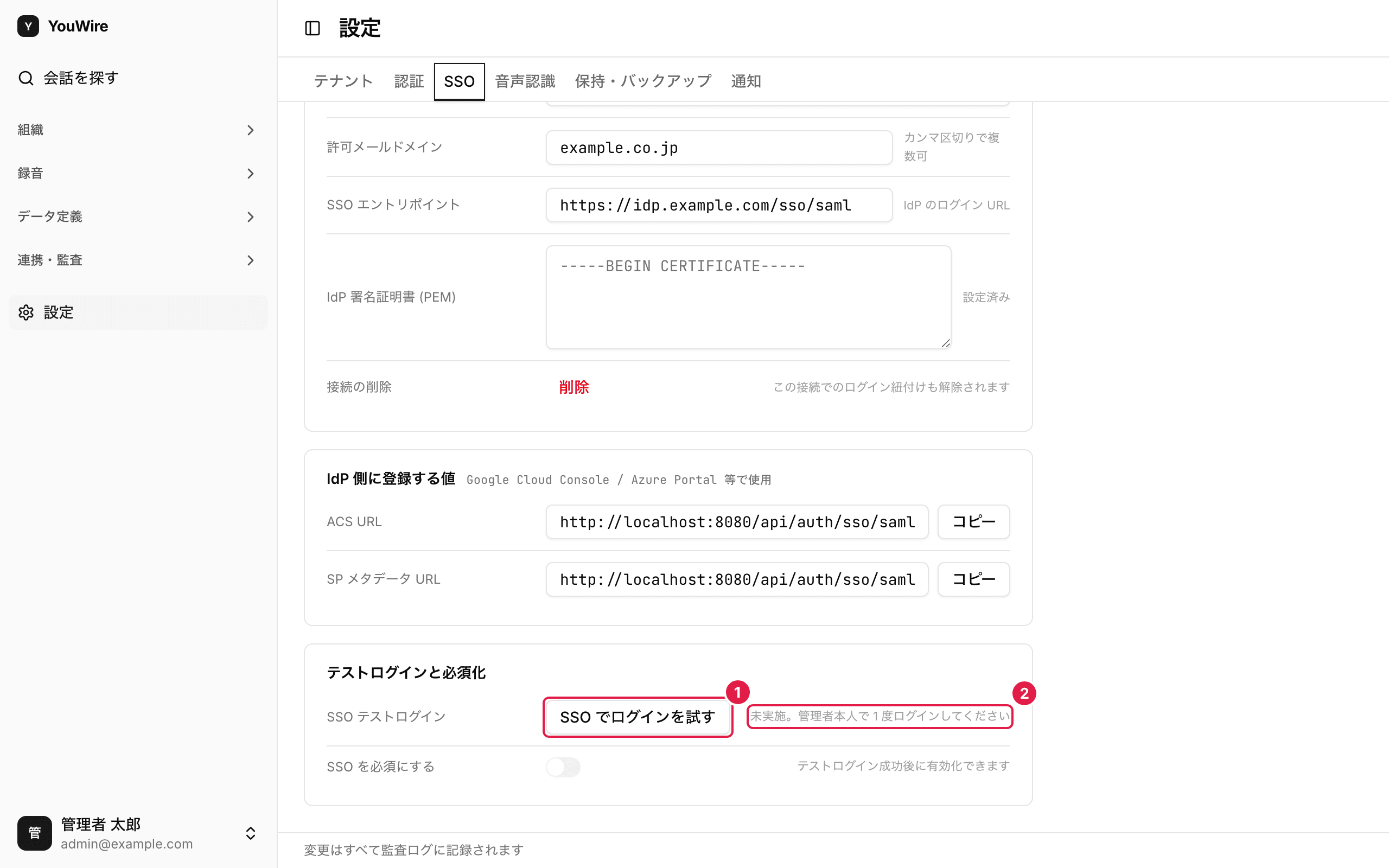
Task: Click the textarea resize handle
Action: coord(945,343)
